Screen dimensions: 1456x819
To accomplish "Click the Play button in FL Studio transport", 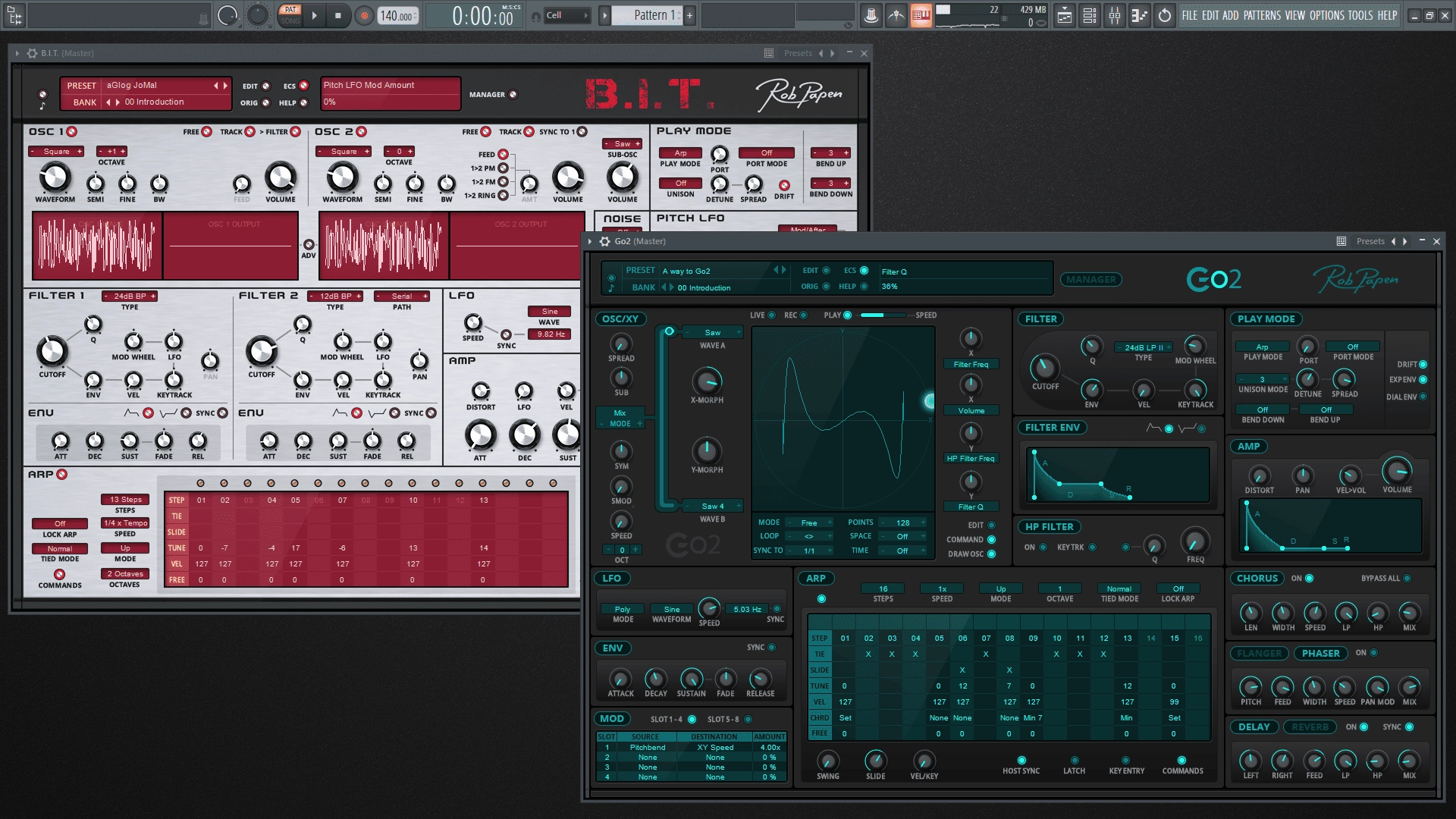I will coord(314,15).
